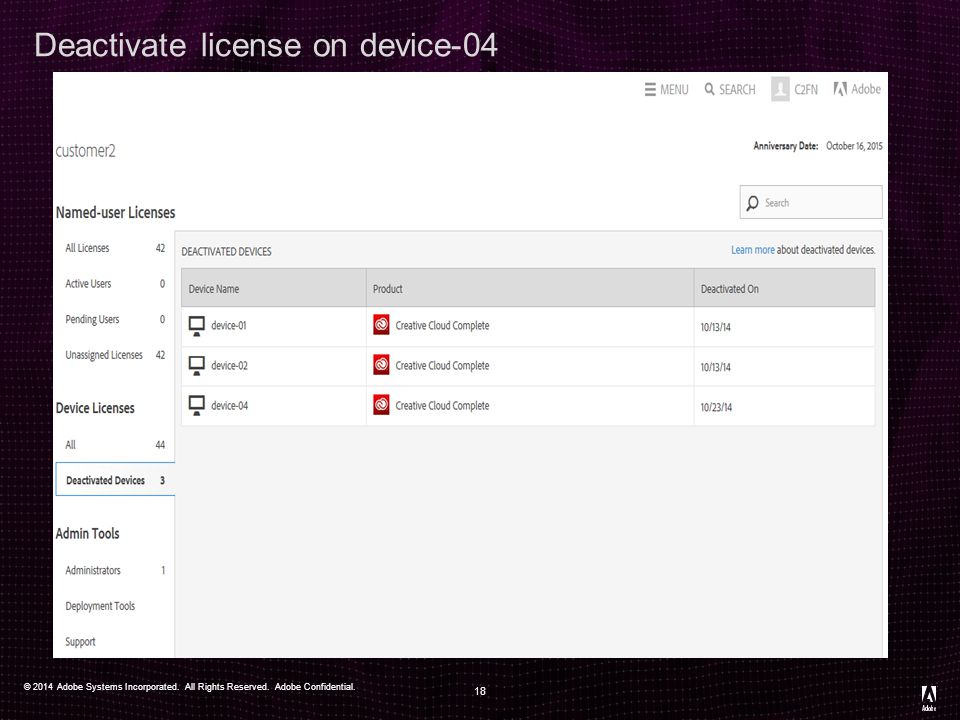The height and width of the screenshot is (720, 960).
Task: Select the Deactivated Devices tab
Action: coord(115,479)
